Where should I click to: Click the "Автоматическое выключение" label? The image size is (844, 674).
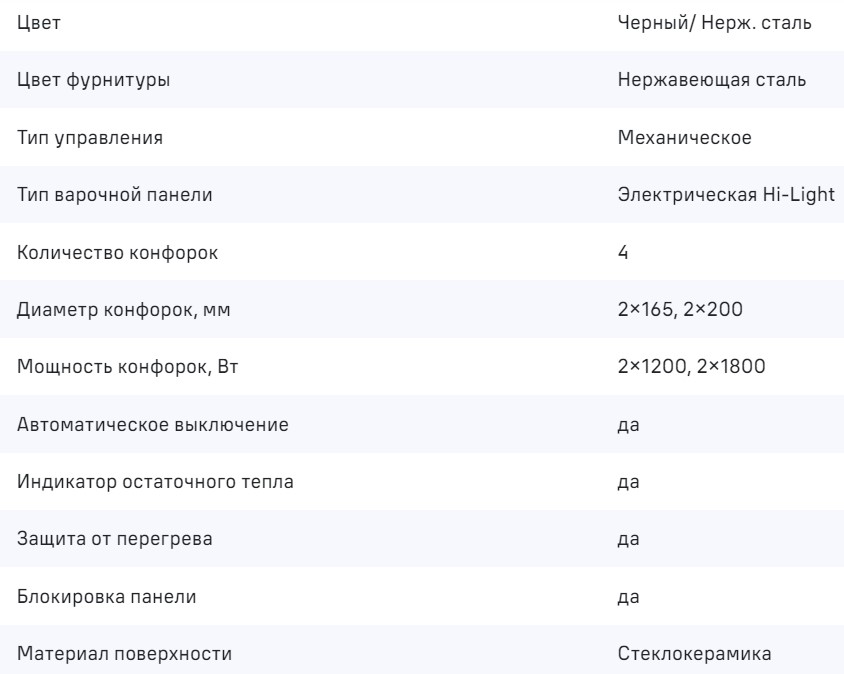click(x=153, y=425)
